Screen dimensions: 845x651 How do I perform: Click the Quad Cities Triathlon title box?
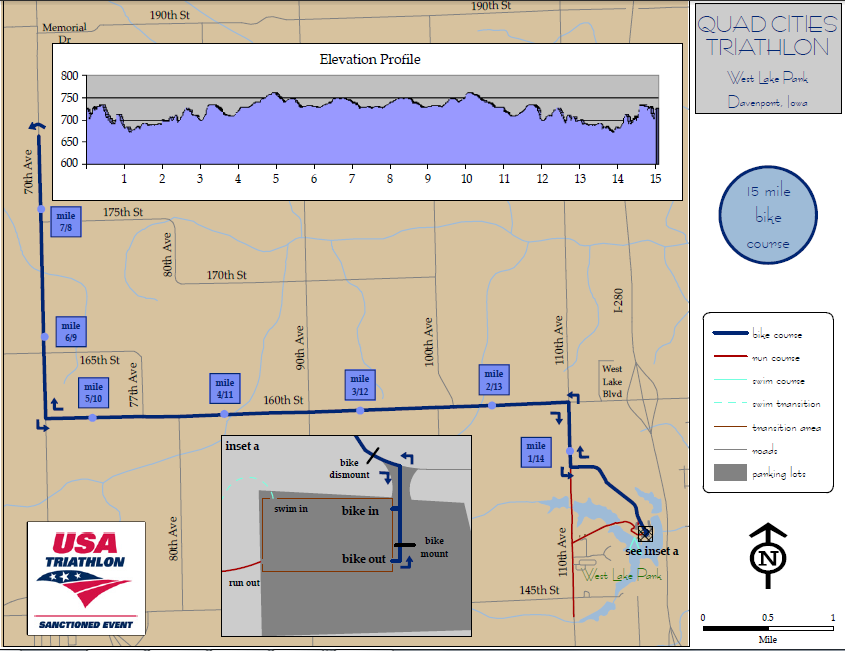(x=762, y=59)
